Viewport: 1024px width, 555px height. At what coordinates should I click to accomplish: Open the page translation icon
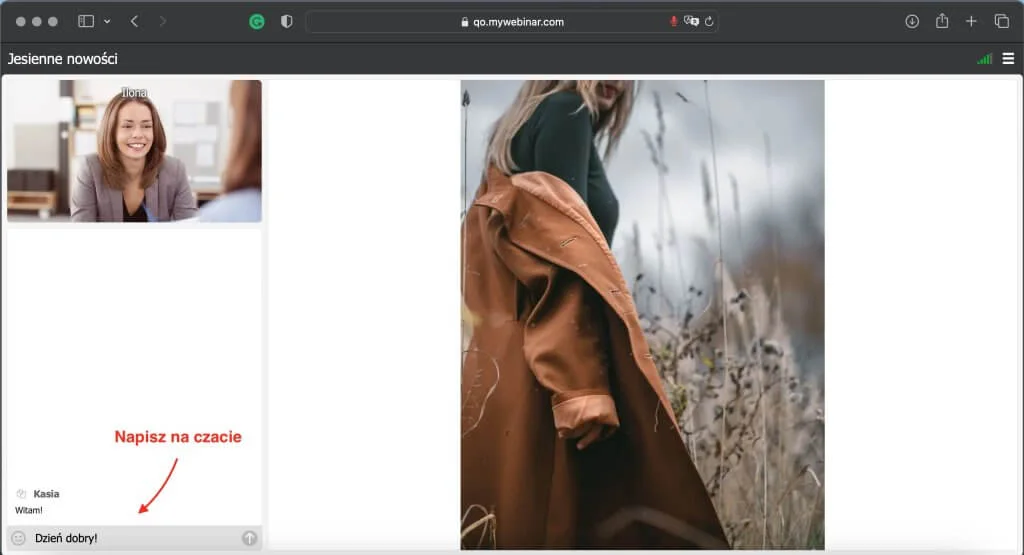691,22
